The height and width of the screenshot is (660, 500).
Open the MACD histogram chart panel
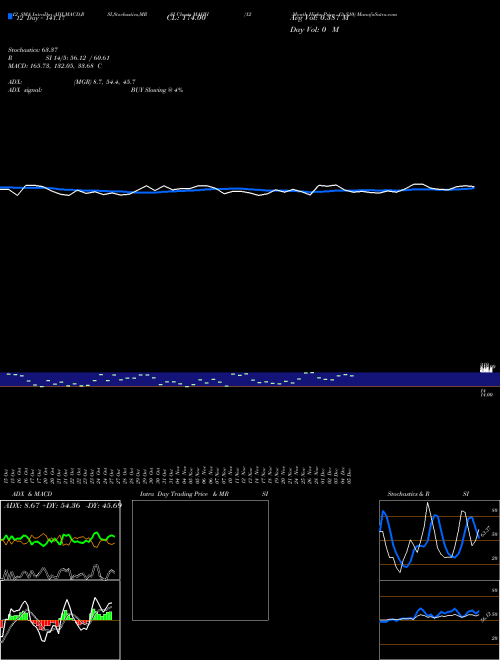point(60,620)
